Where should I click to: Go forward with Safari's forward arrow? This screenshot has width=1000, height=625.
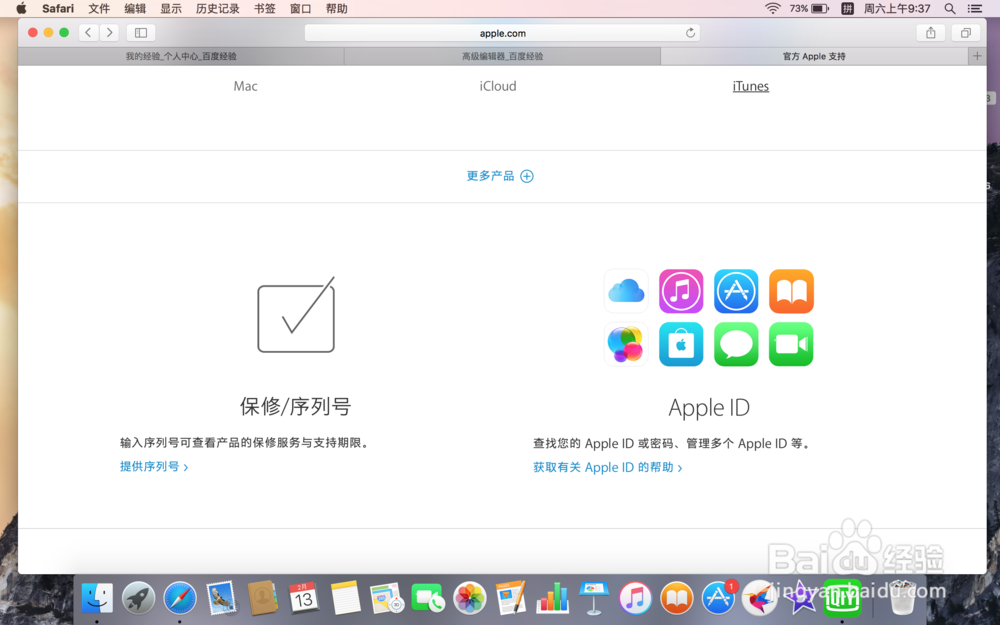110,33
